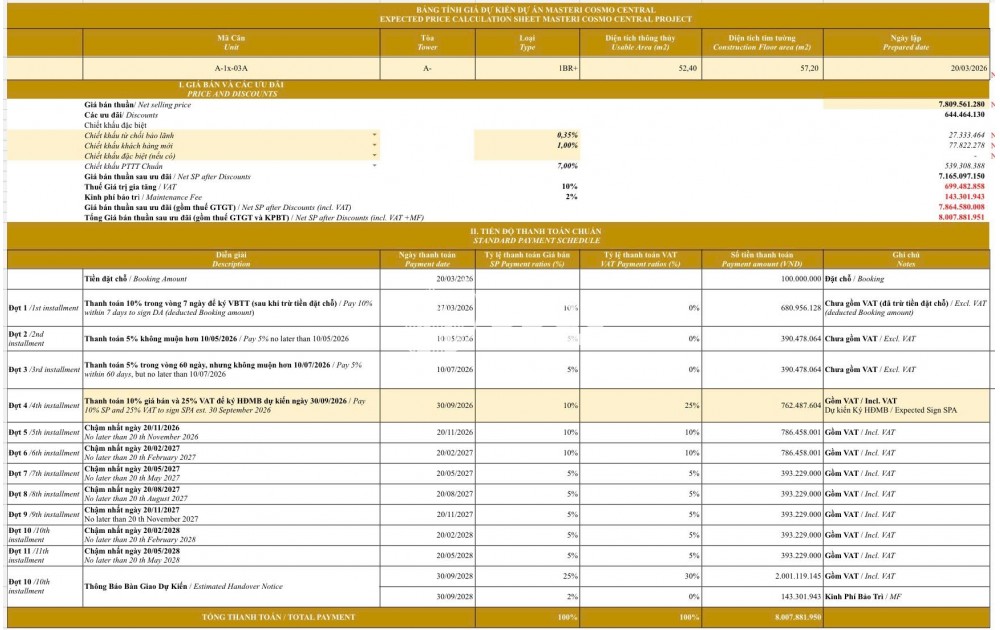Image resolution: width=1000 pixels, height=630 pixels.
Task: Select 5th installment amount 786.458.001
Action: point(801,432)
